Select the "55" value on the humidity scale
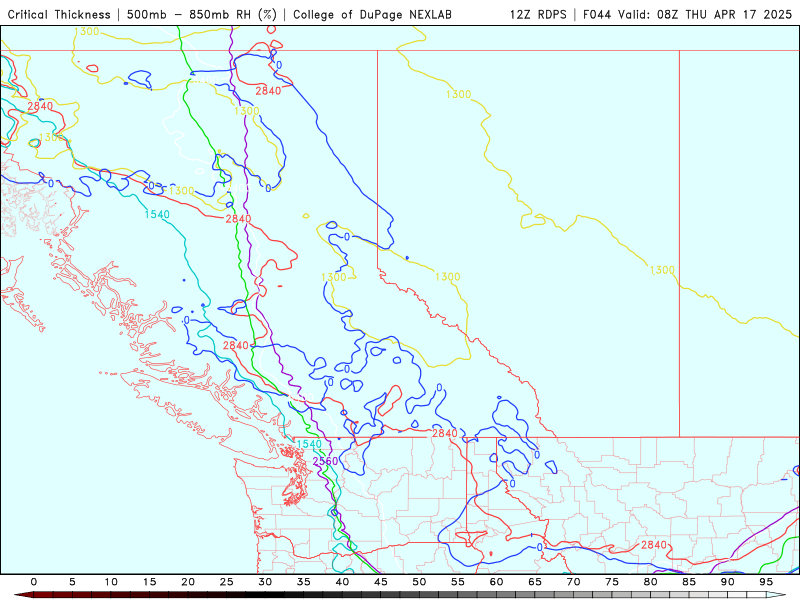 click(458, 582)
